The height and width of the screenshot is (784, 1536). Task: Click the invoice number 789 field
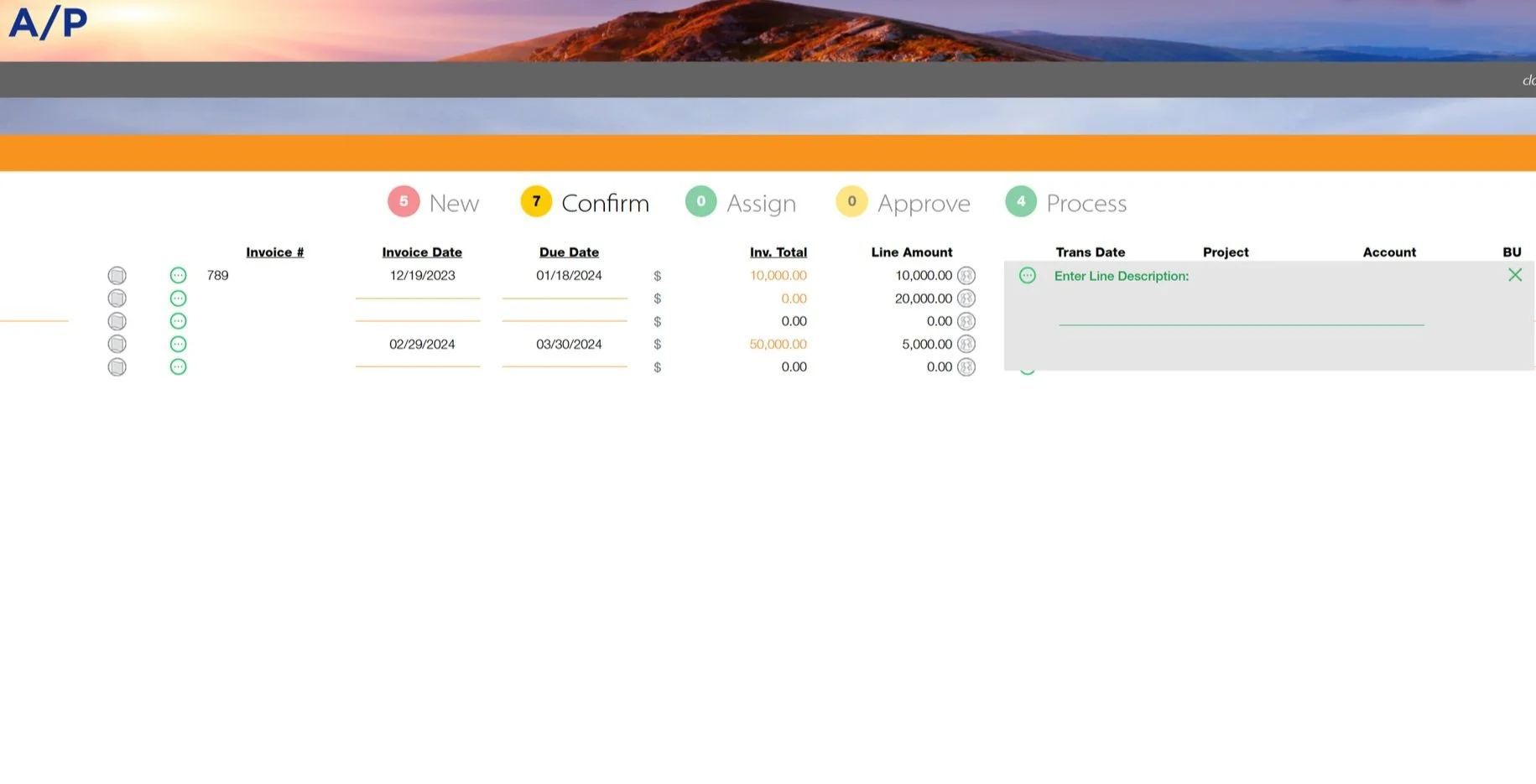click(218, 275)
